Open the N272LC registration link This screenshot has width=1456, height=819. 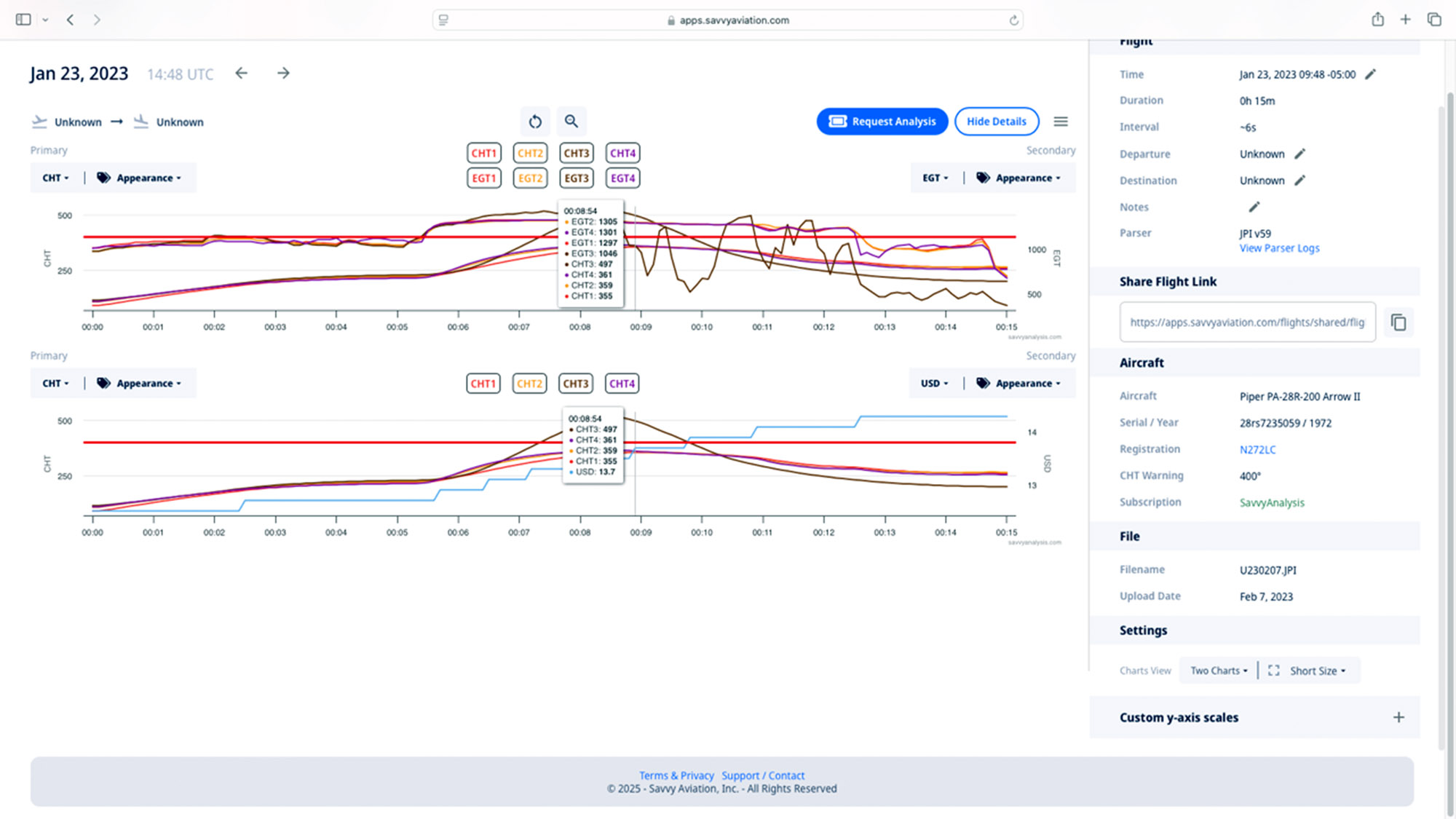pos(1257,450)
